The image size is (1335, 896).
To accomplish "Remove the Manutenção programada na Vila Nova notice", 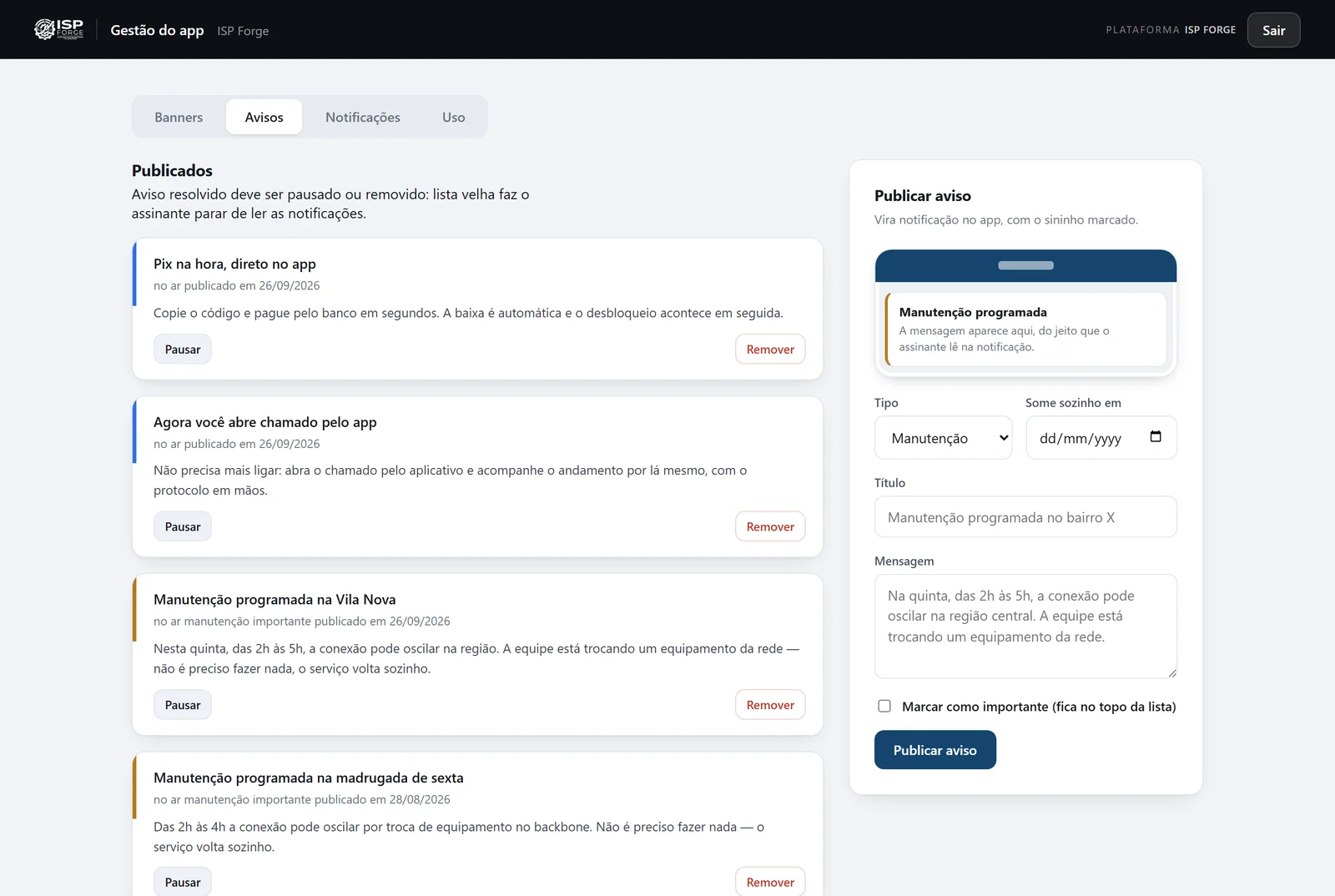I will pyautogui.click(x=770, y=705).
